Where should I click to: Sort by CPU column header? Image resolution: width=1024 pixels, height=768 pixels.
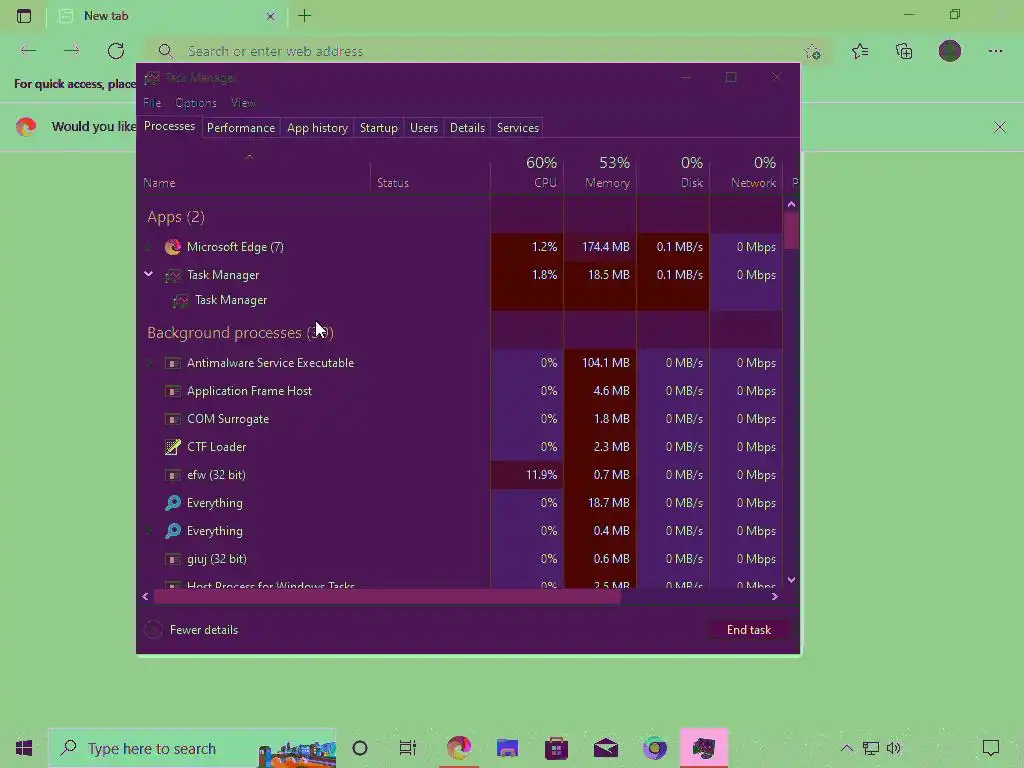pos(527,172)
